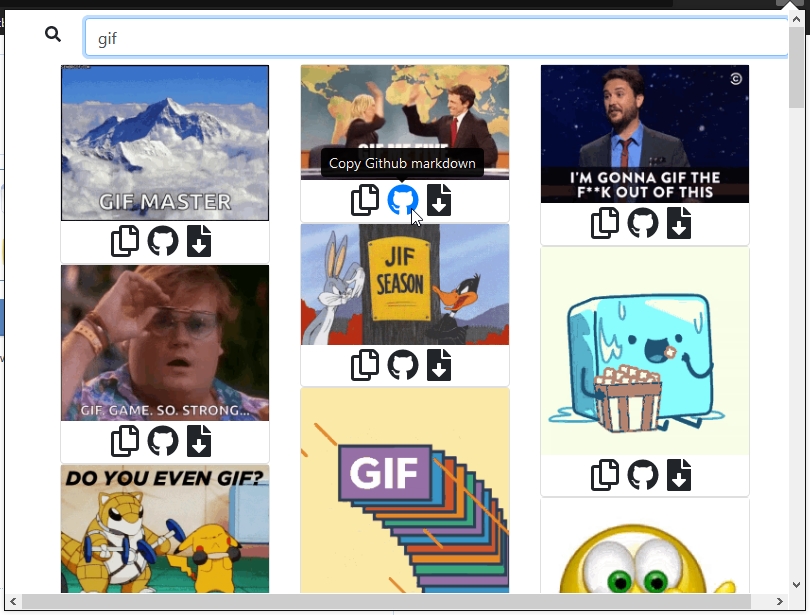The height and width of the screenshot is (615, 810).
Task: Click the vertical scrollbar thumb
Action: coord(796,67)
